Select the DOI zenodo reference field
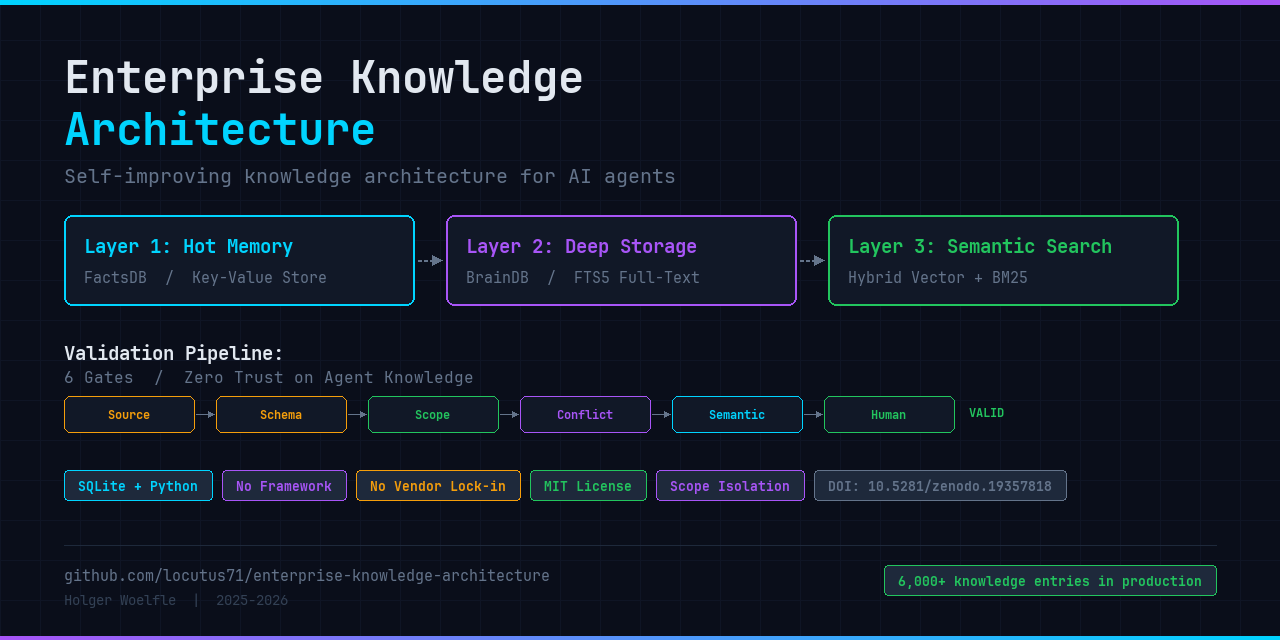This screenshot has width=1280, height=640. tap(940, 485)
